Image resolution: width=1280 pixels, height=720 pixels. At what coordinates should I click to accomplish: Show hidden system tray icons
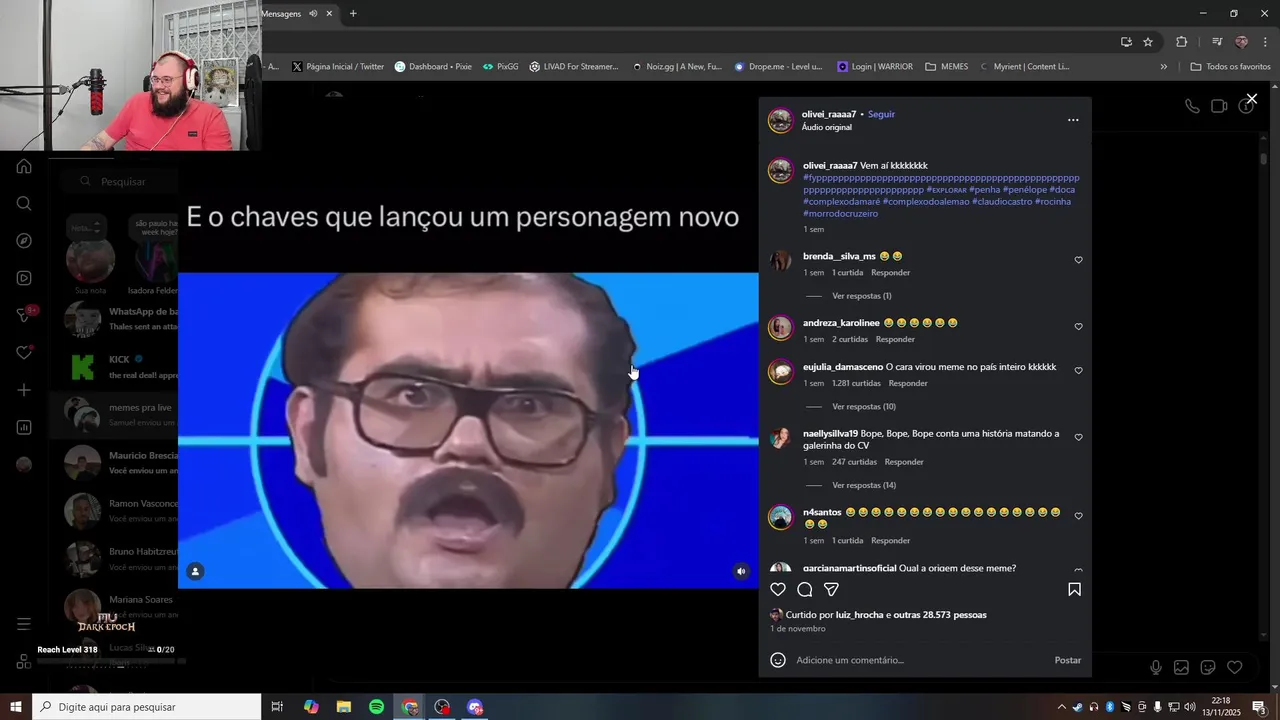click(x=1063, y=707)
